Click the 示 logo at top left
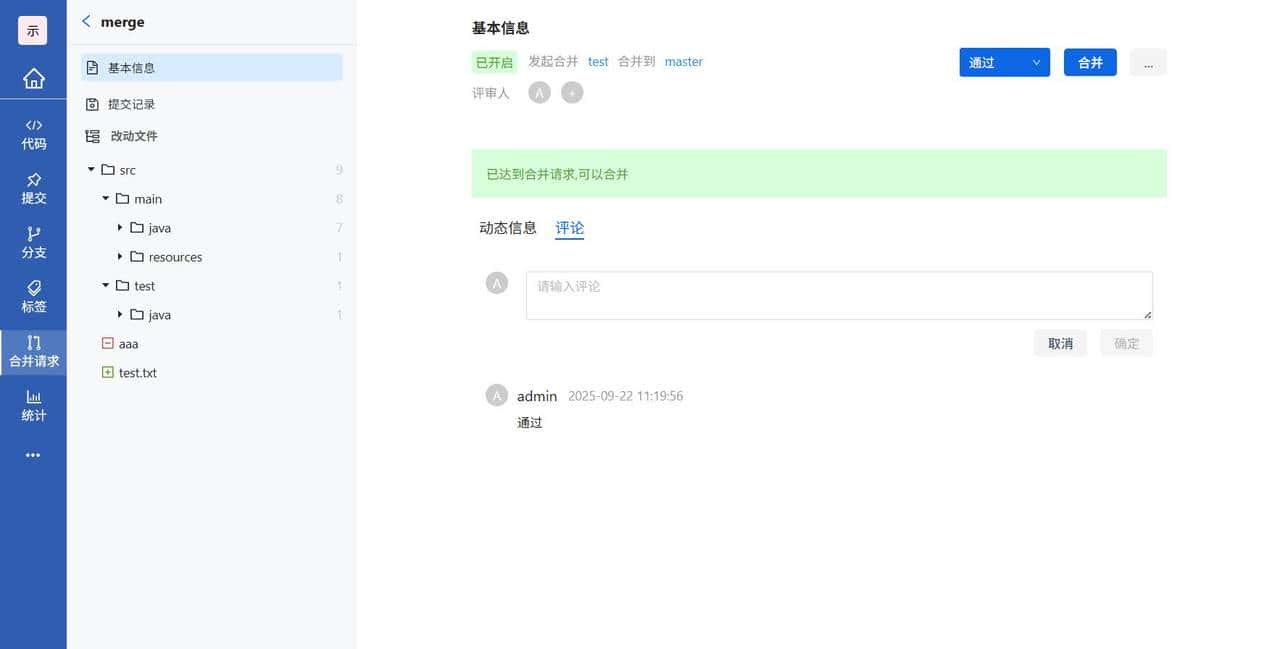The image size is (1280, 649). click(33, 30)
